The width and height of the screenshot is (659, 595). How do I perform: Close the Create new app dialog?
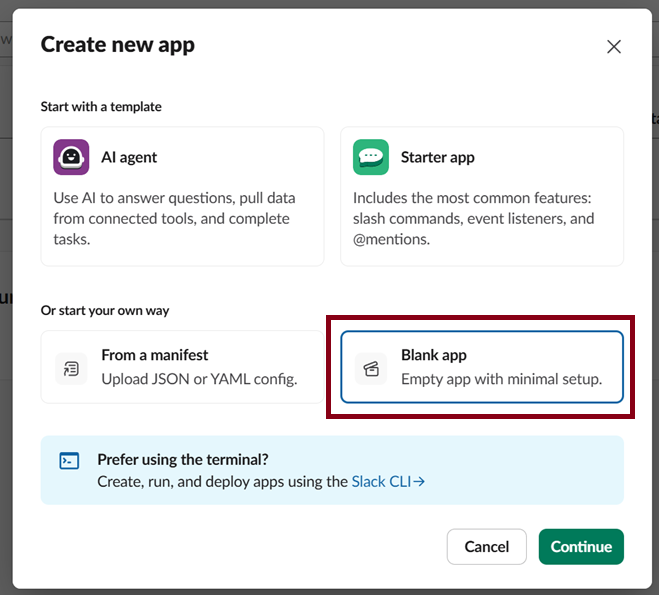(x=614, y=47)
